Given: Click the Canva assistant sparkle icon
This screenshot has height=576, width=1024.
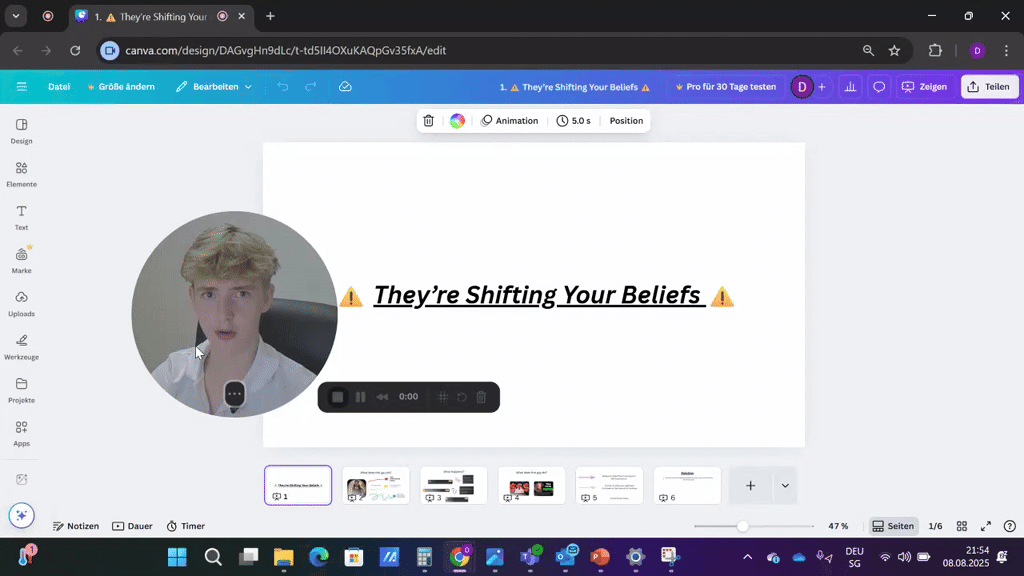Looking at the screenshot, I should 21,515.
